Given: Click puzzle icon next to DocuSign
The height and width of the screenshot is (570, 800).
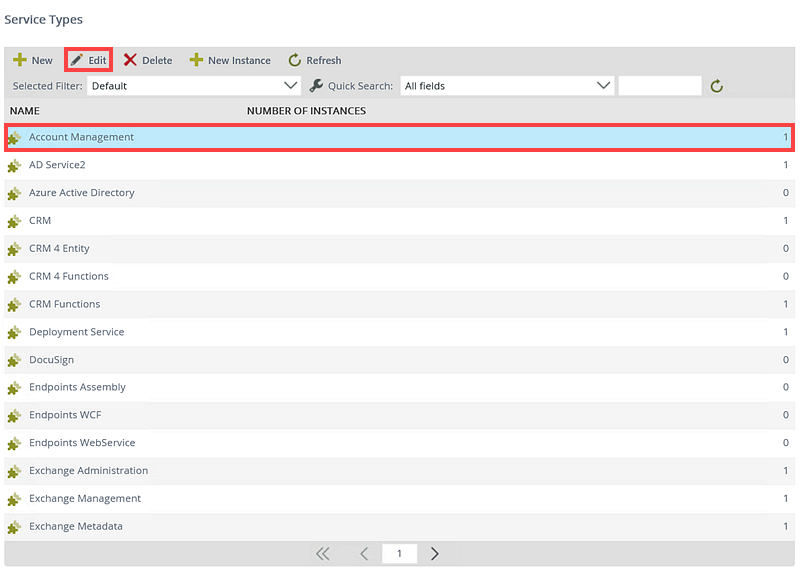Looking at the screenshot, I should [x=14, y=361].
